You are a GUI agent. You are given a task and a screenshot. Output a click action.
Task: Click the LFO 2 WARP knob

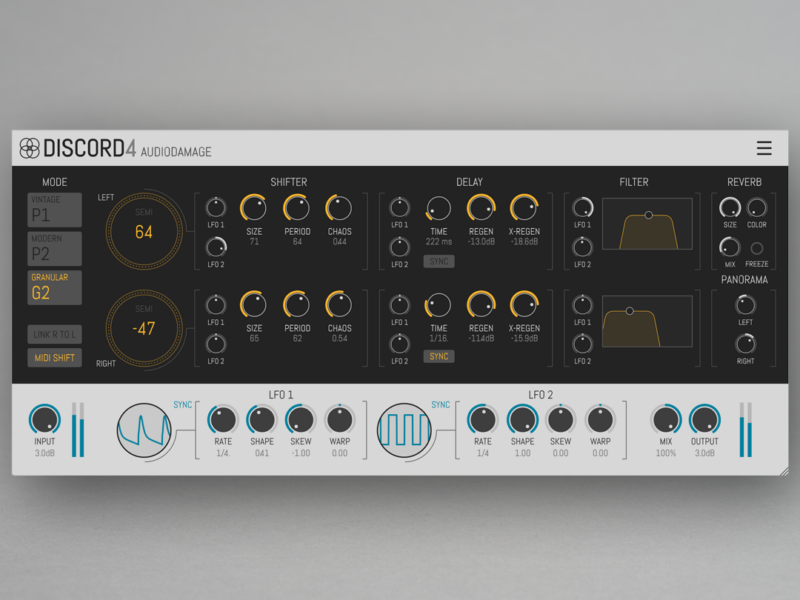click(600, 419)
